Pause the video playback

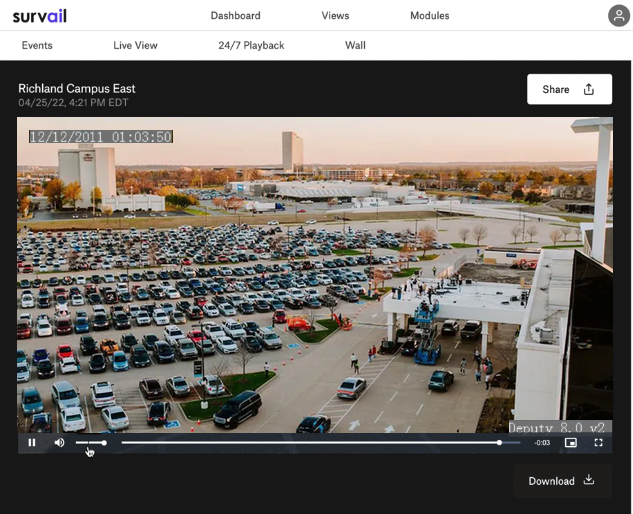32,442
